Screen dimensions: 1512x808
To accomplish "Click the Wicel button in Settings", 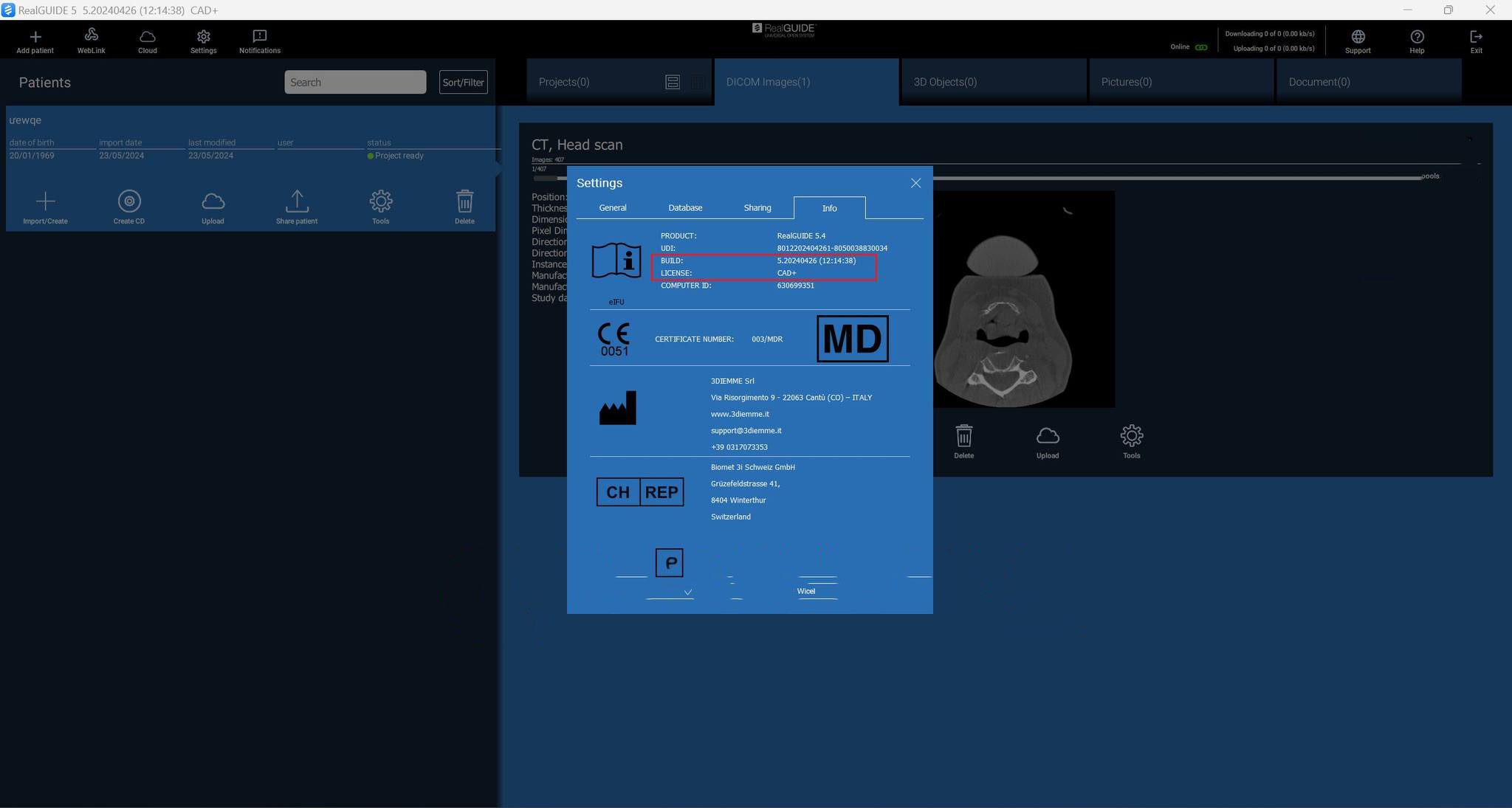I will tap(806, 591).
